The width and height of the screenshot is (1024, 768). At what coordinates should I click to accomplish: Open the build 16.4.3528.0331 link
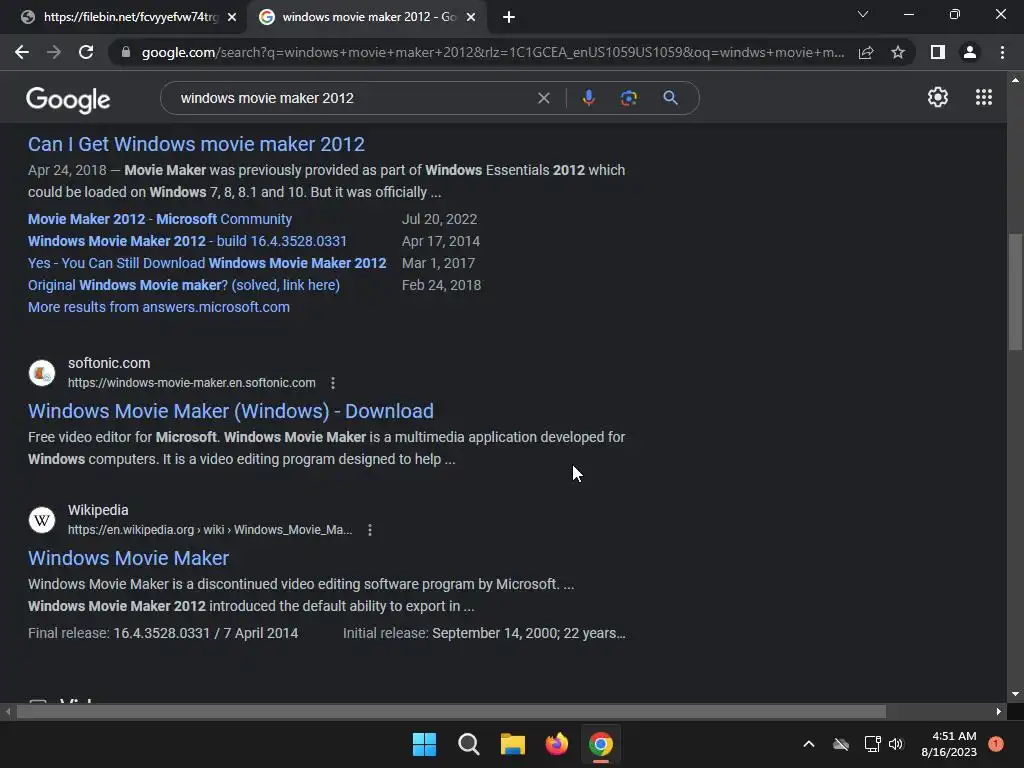187,241
